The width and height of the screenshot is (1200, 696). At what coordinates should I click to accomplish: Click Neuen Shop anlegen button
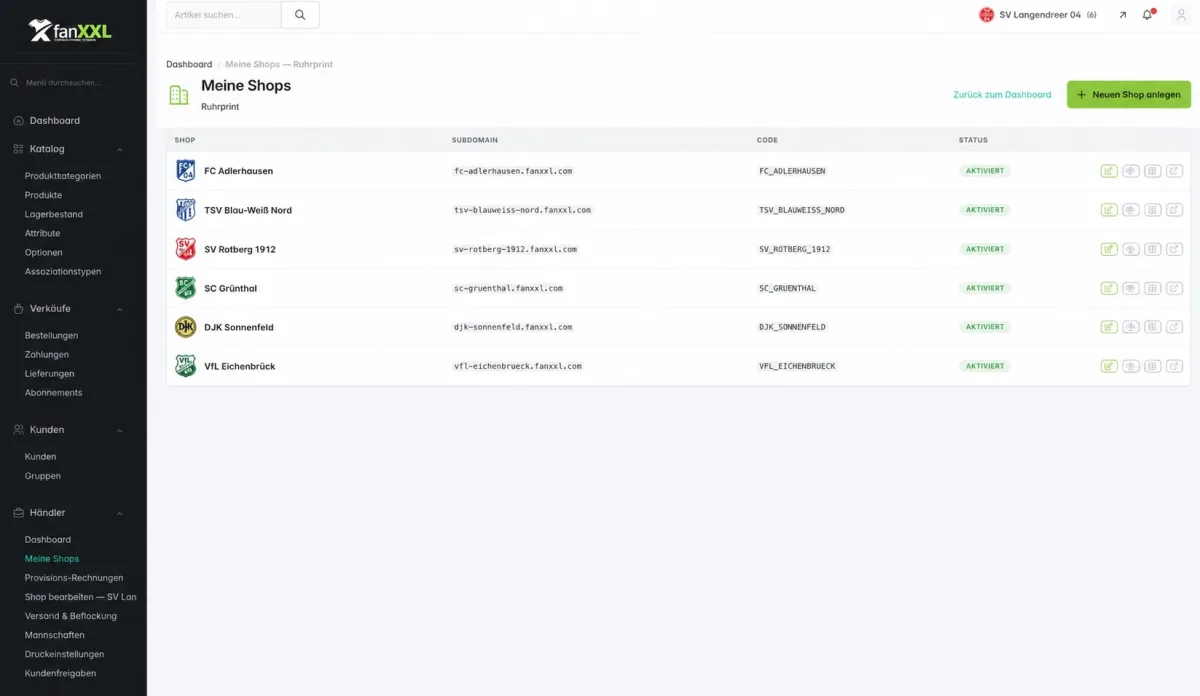tap(1129, 95)
